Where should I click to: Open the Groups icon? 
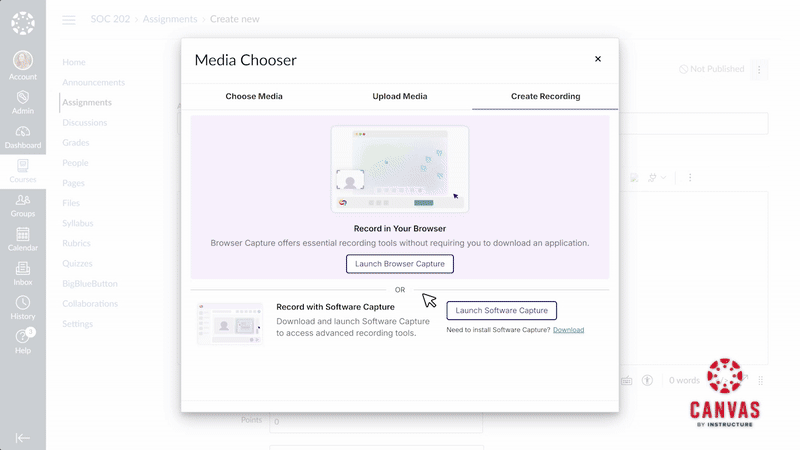click(22, 204)
